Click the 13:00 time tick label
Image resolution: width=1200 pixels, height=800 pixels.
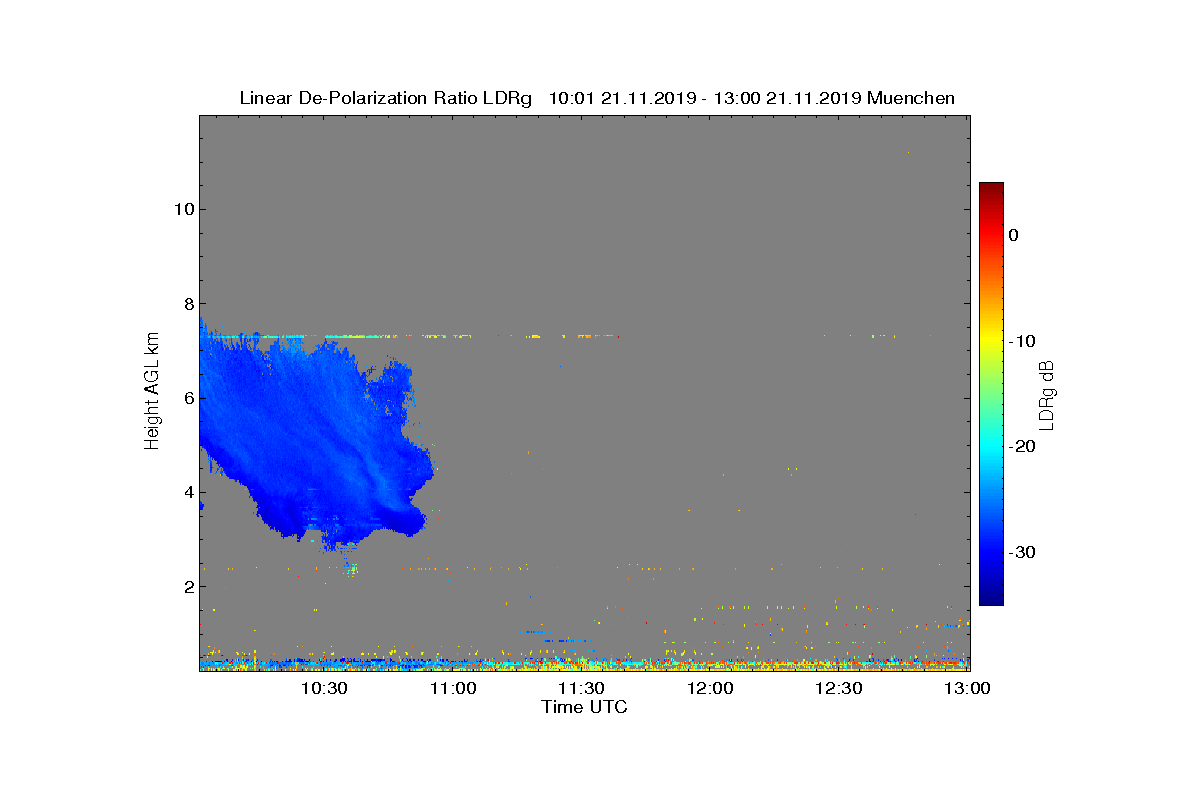(967, 688)
